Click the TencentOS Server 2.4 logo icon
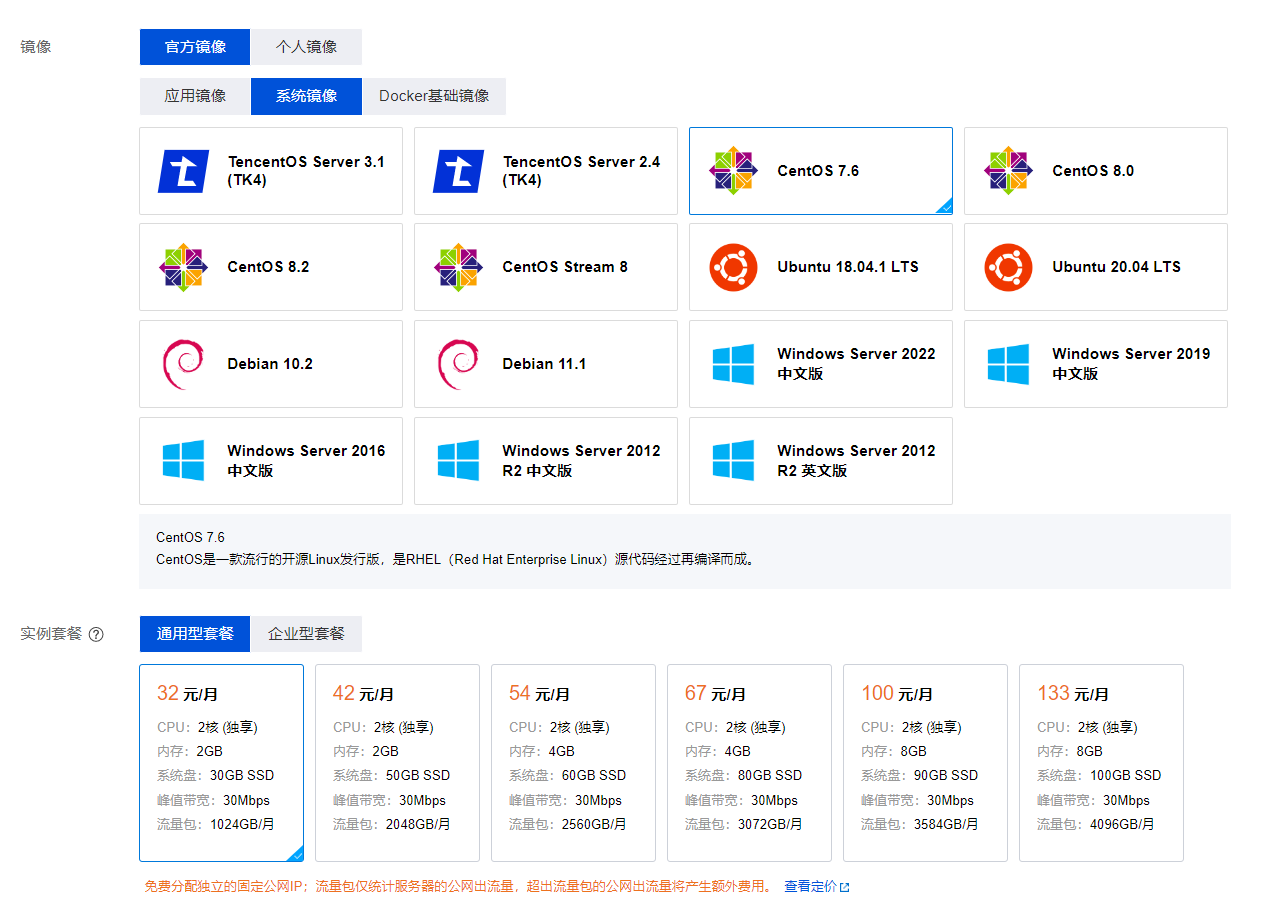Screen dimensions: 1267x909 coord(459,171)
